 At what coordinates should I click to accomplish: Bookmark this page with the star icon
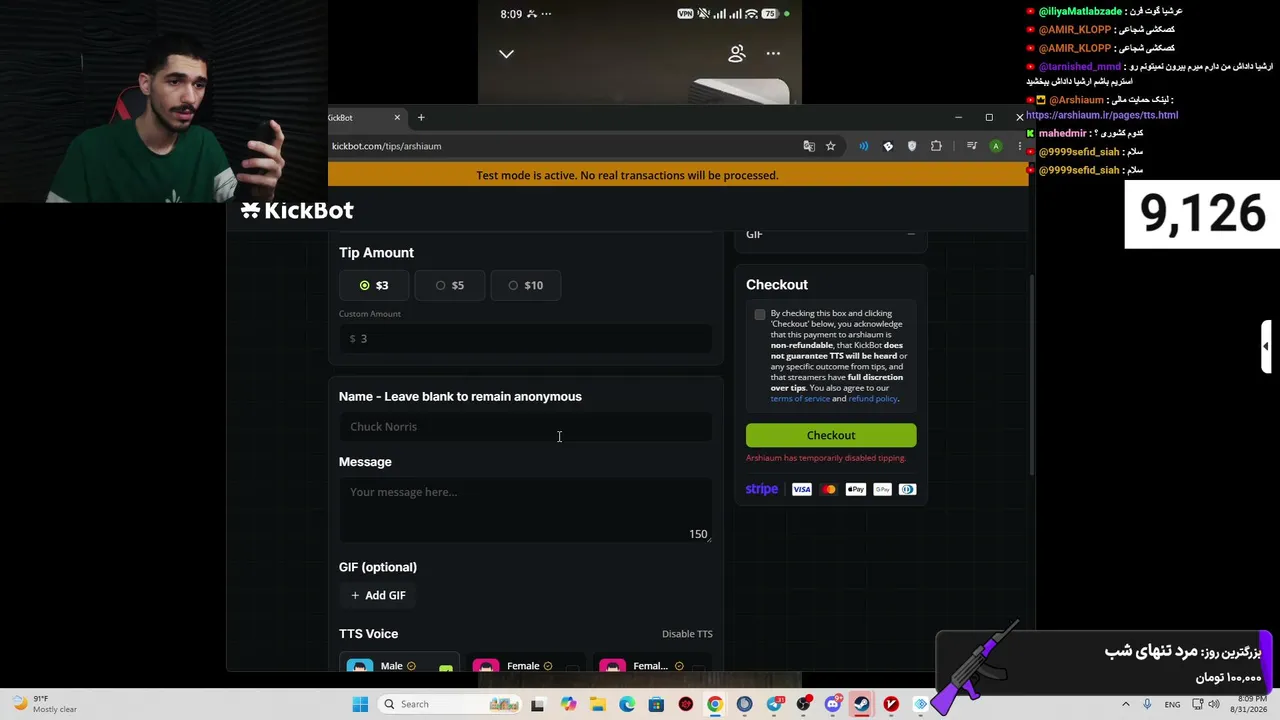point(830,146)
